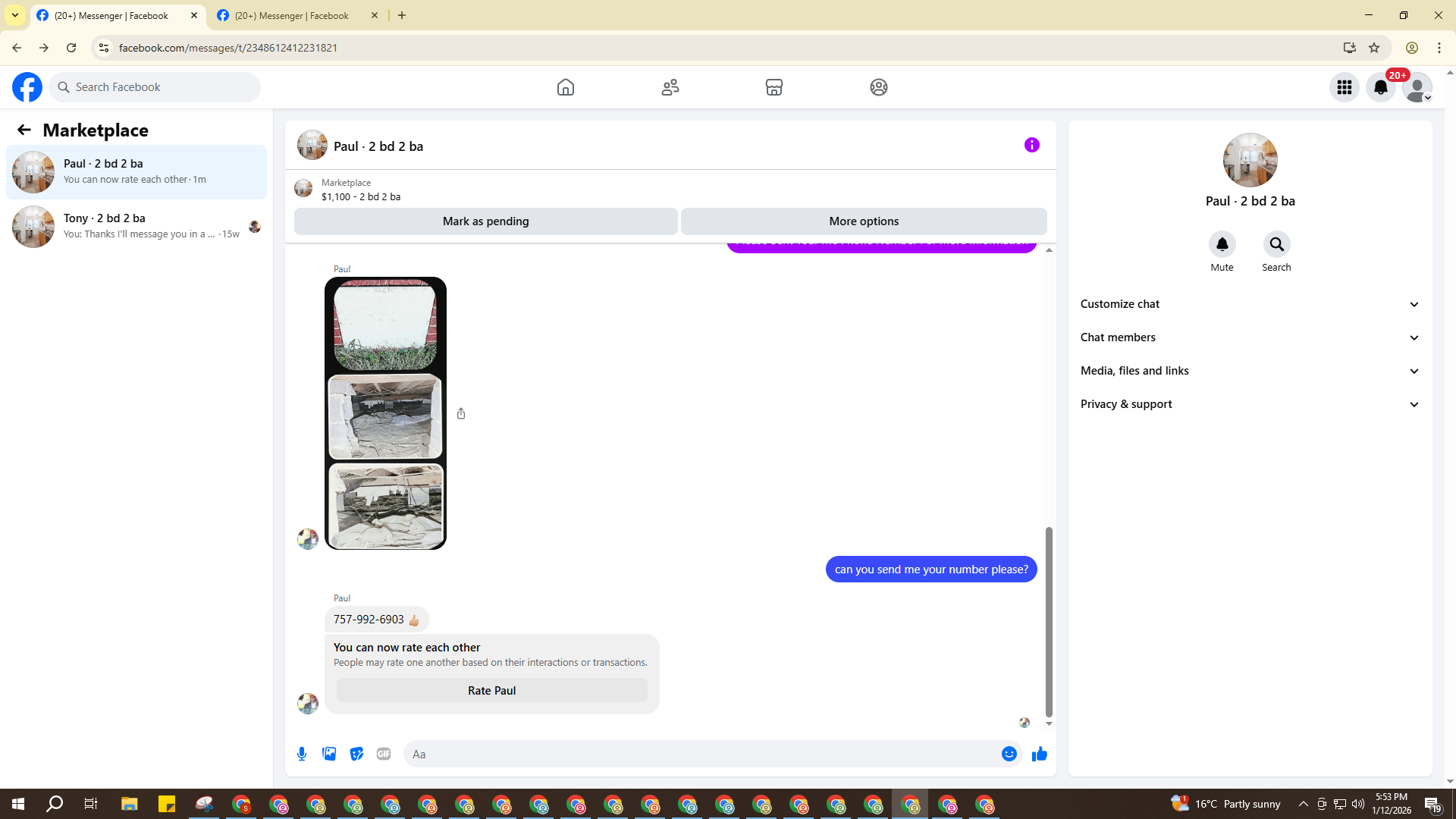Click the chat messages scrollbar
Image resolution: width=1456 pixels, height=819 pixels.
pos(1049,620)
